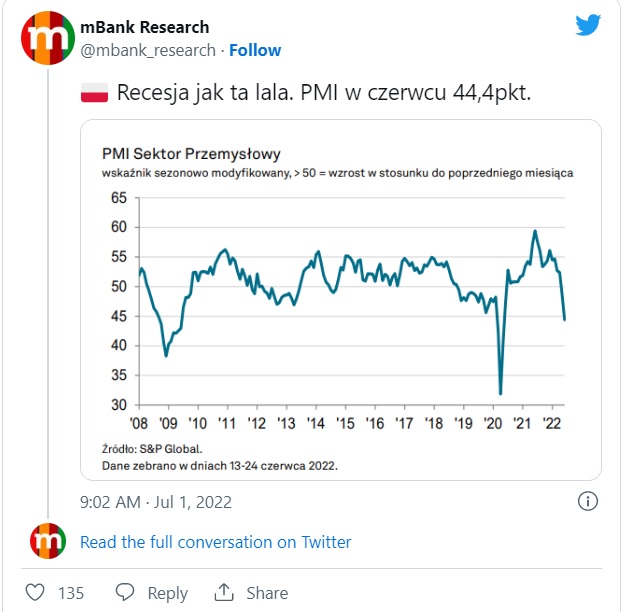This screenshot has height=612, width=629.
Task: Click the small mBank avatar beside conversation link
Action: (47, 541)
